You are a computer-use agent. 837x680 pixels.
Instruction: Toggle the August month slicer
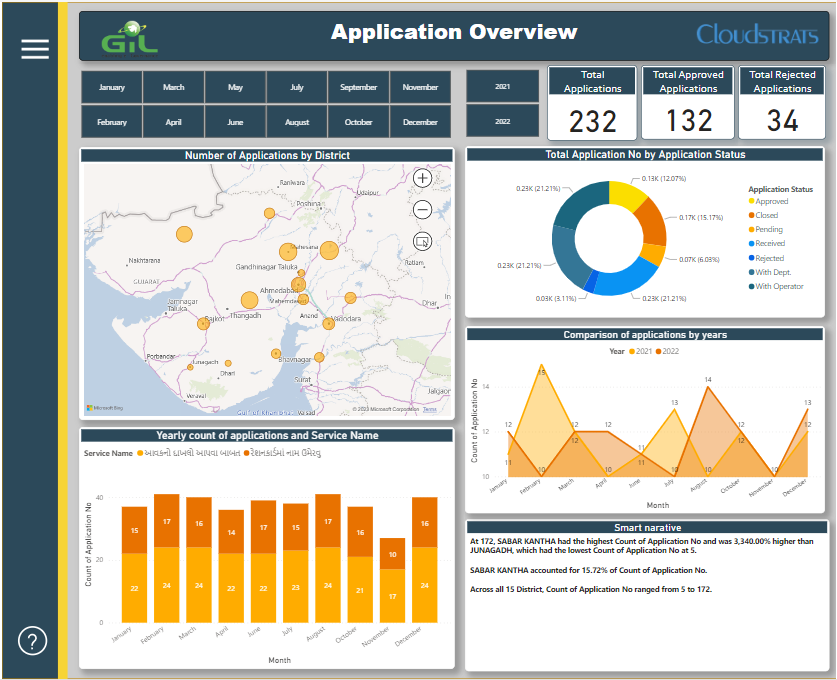pyautogui.click(x=297, y=122)
